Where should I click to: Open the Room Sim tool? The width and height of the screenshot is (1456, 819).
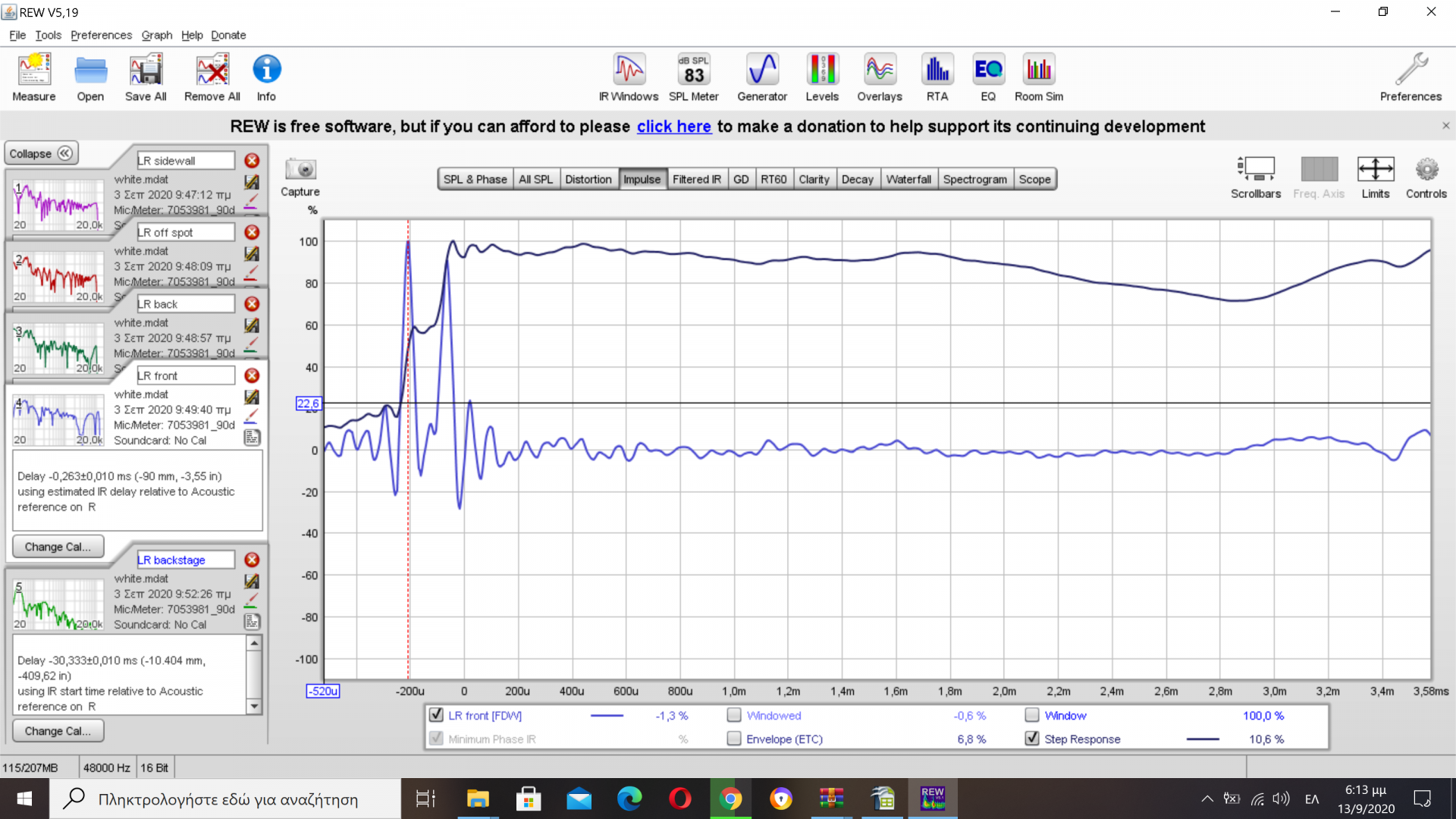pos(1039,77)
